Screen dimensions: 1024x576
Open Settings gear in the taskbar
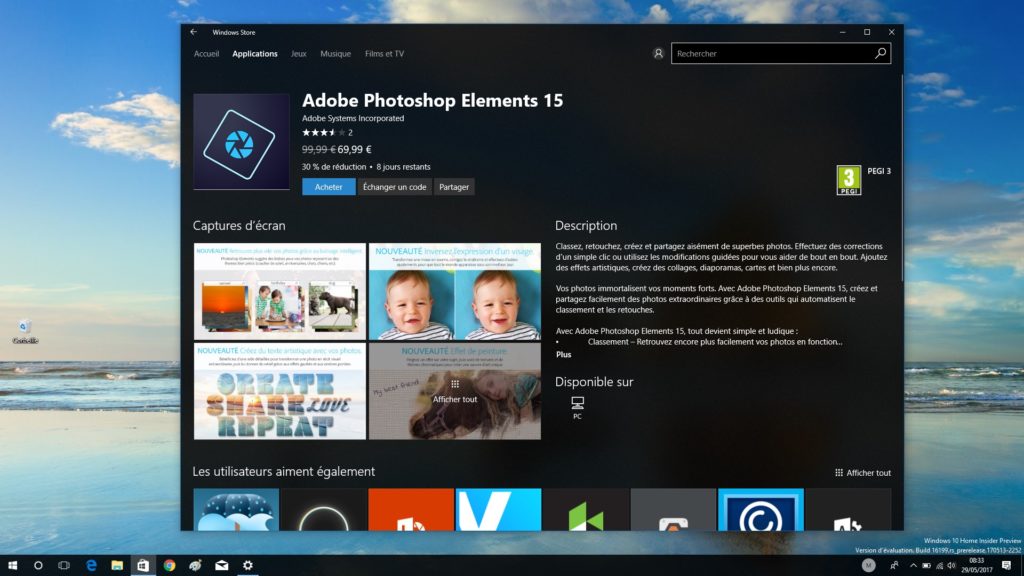pos(248,566)
